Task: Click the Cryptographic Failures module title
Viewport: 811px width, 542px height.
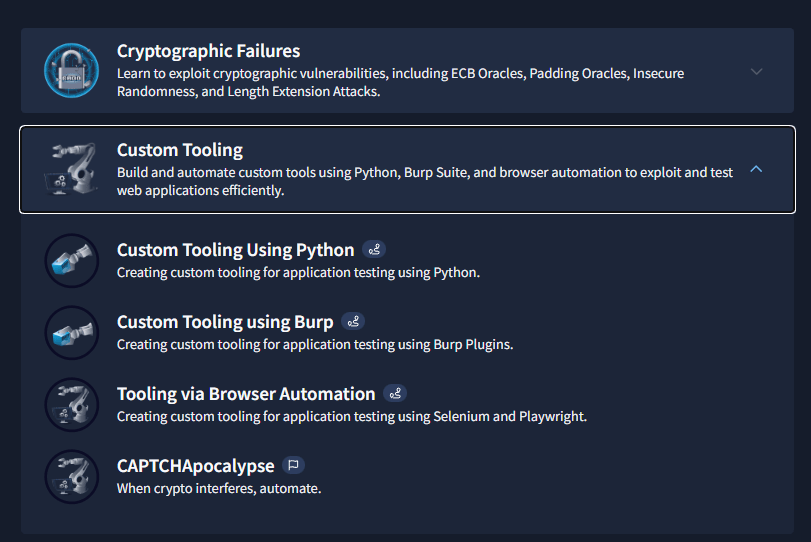Action: [208, 51]
